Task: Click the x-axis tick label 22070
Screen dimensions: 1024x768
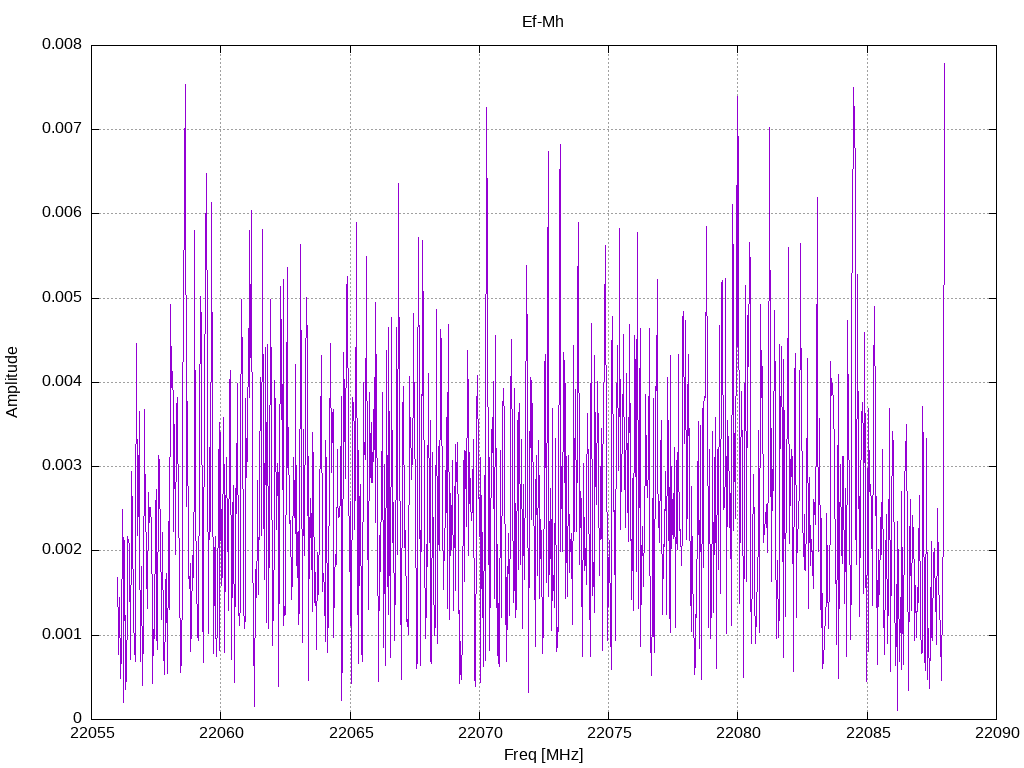Action: click(x=479, y=733)
